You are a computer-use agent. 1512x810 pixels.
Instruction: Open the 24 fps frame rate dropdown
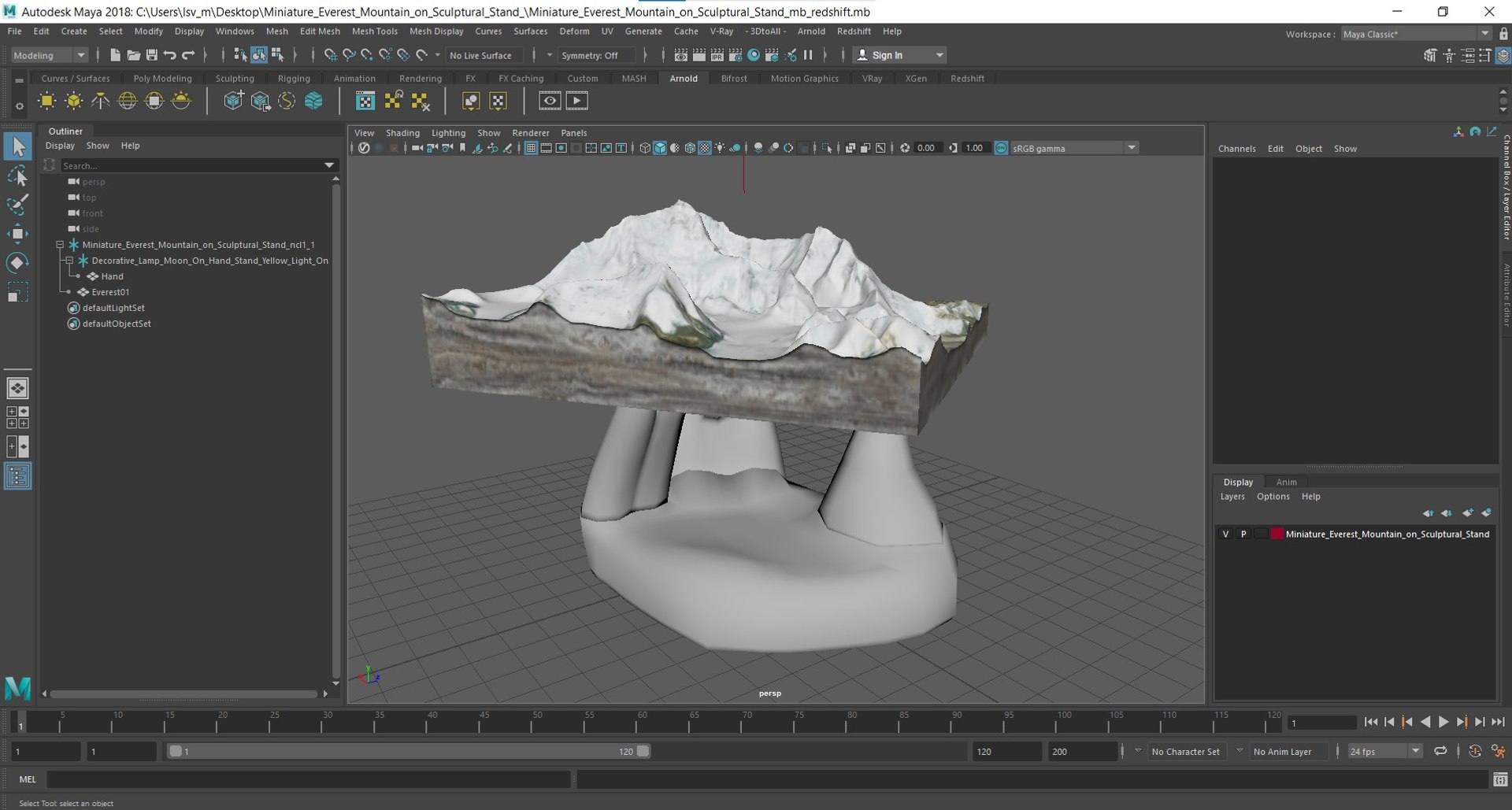pyautogui.click(x=1384, y=751)
